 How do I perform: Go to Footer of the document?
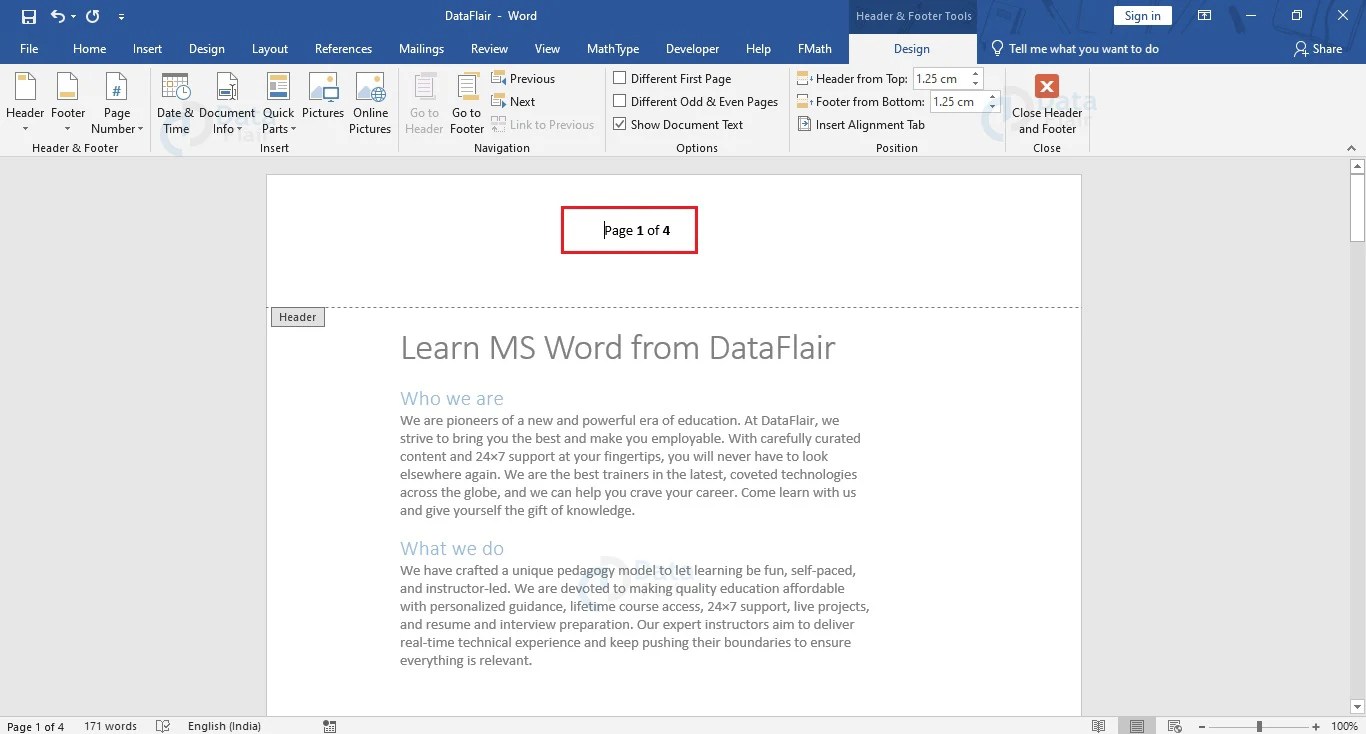click(466, 103)
